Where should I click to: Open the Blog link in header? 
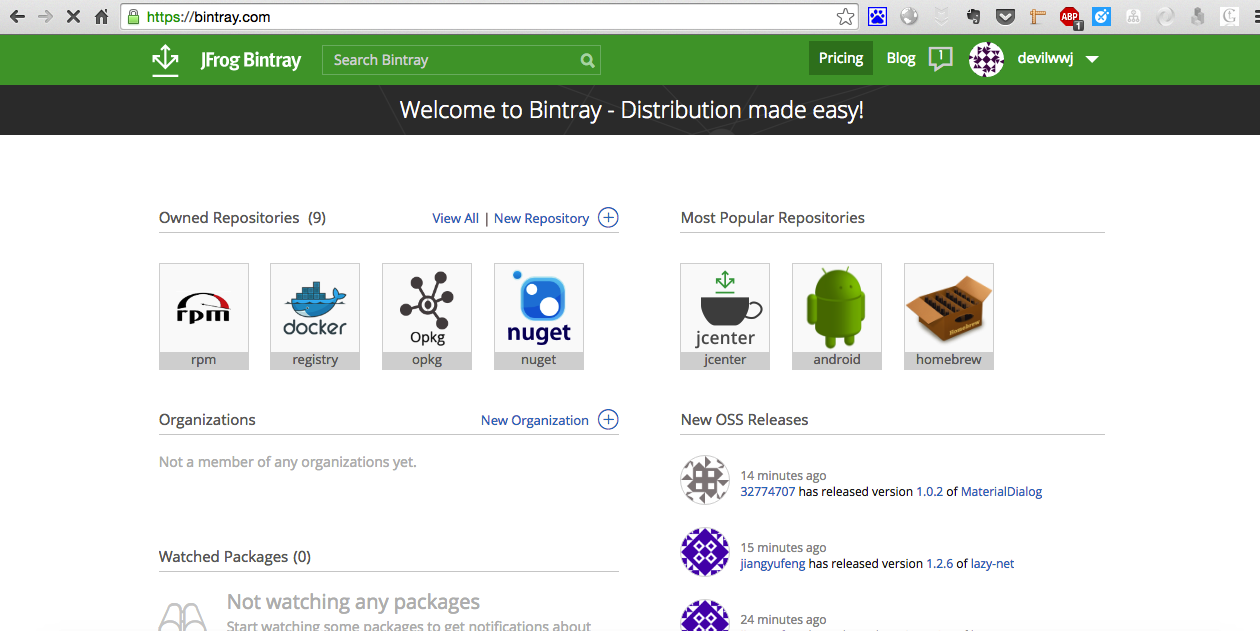click(x=901, y=58)
